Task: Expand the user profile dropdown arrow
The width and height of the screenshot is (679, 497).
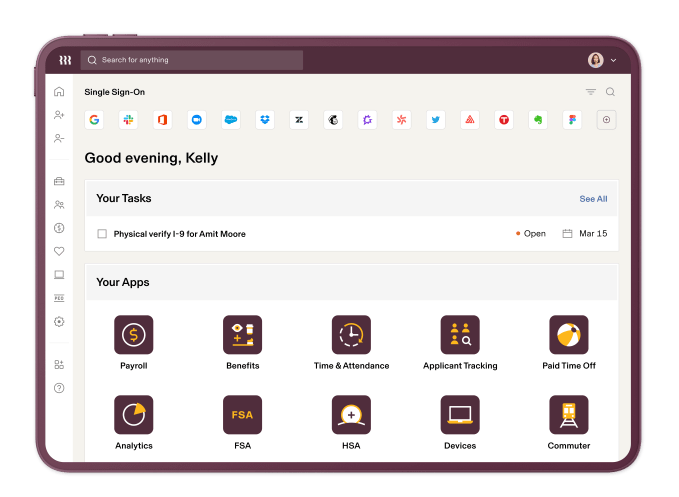Action: [x=613, y=61]
